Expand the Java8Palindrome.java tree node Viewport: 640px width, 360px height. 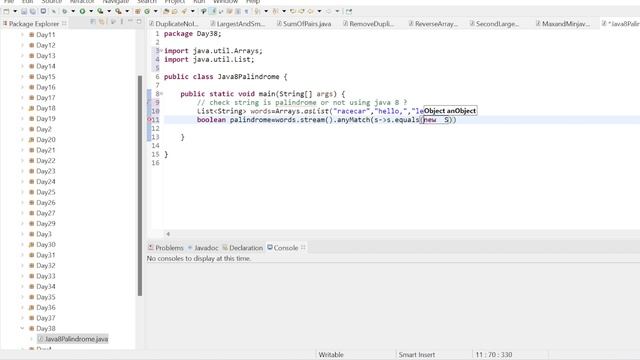tap(31, 339)
